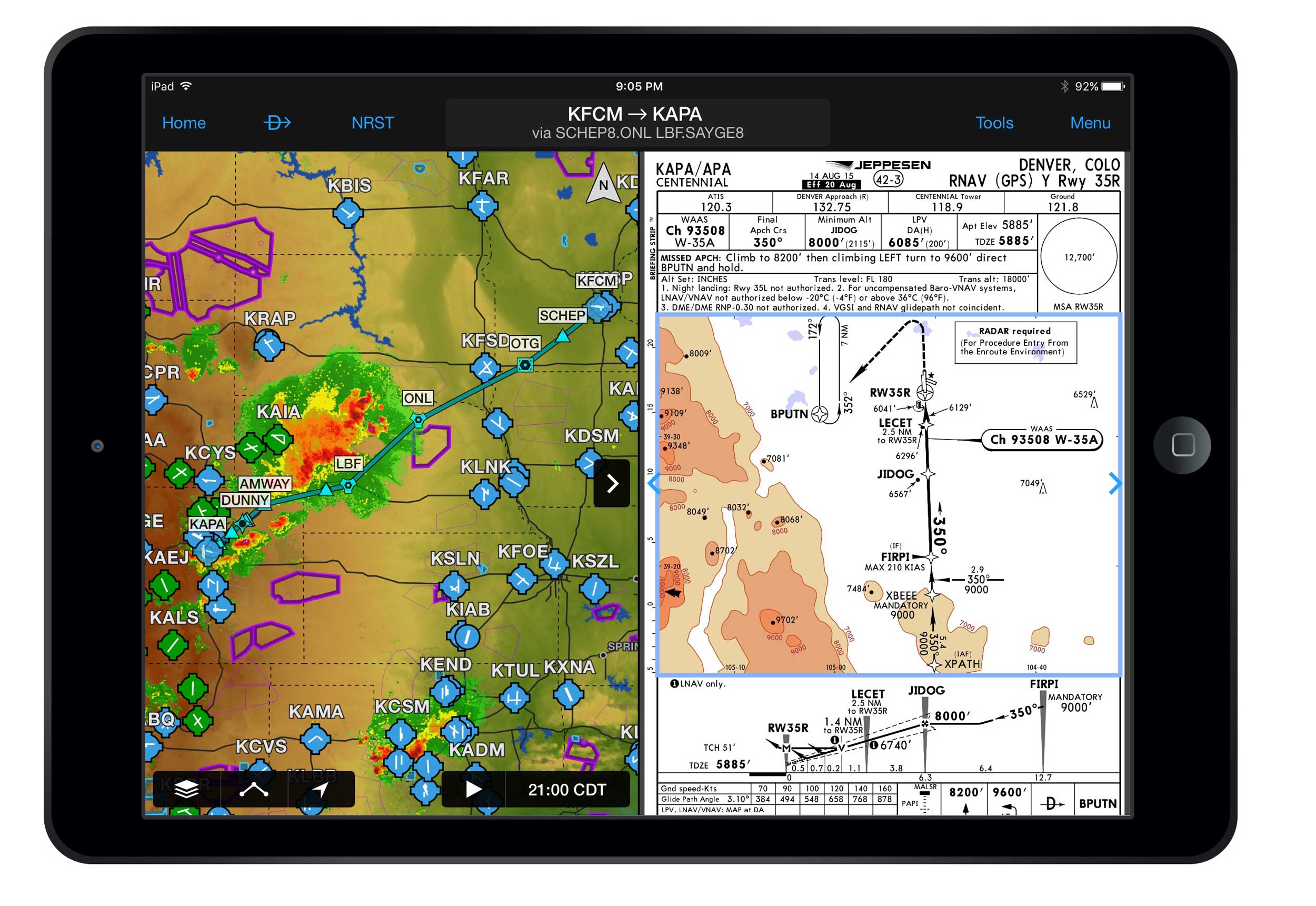Expand map with right chevron button
1316x906 pixels.
pyautogui.click(x=612, y=483)
